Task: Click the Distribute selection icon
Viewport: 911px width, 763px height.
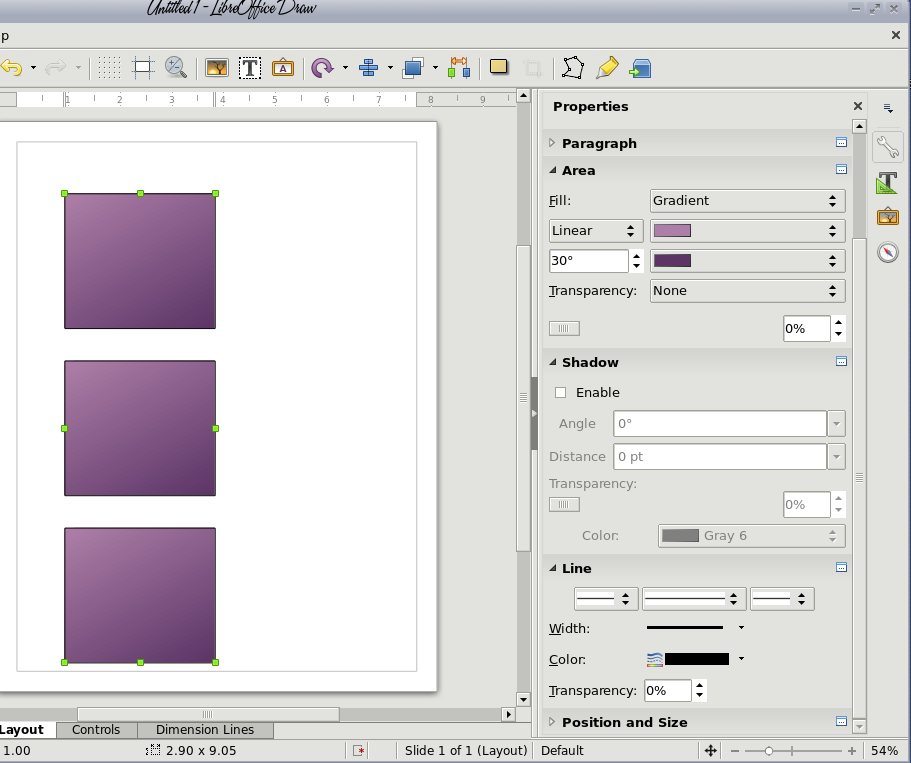Action: point(459,68)
